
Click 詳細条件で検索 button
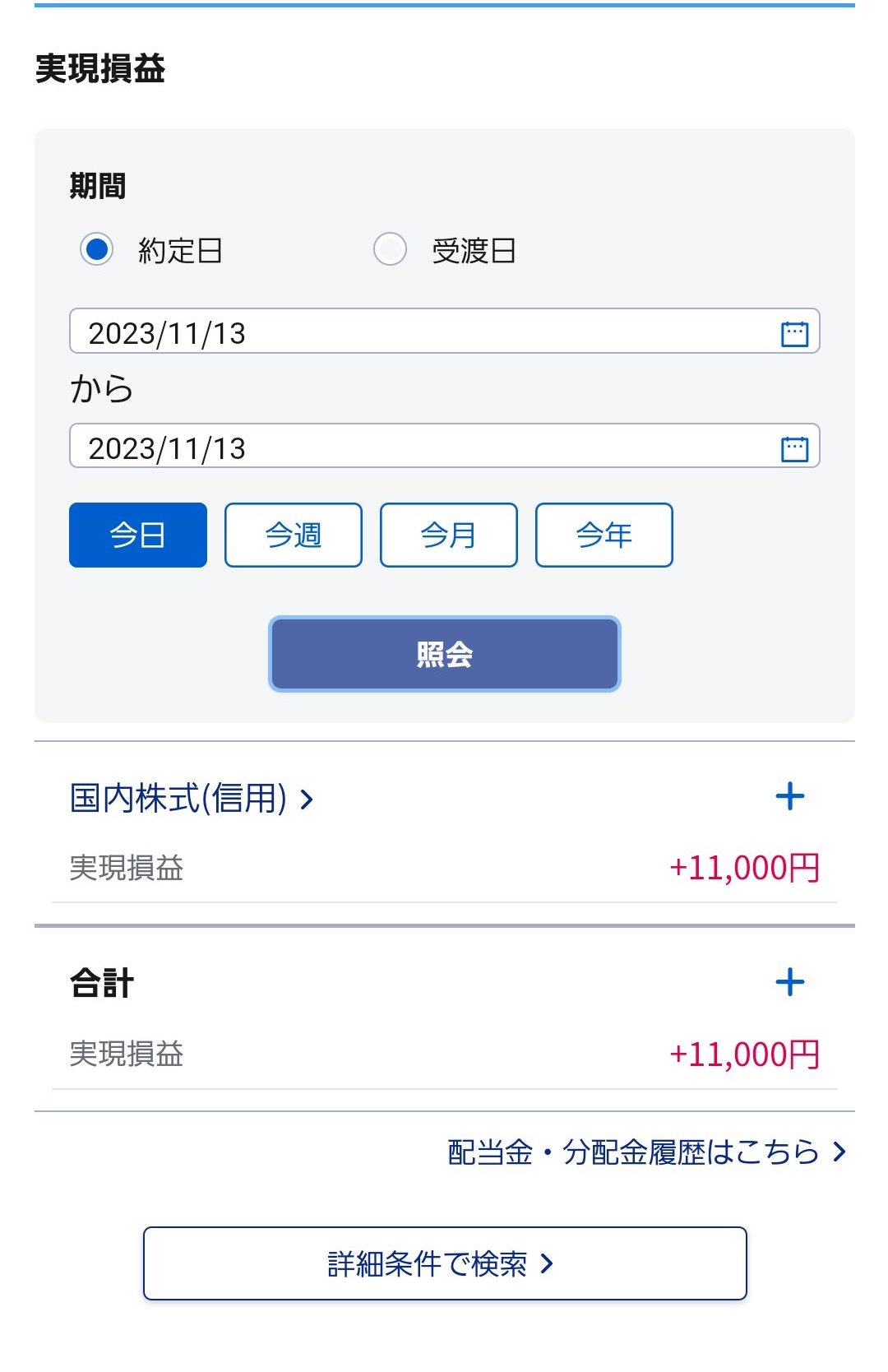pyautogui.click(x=445, y=1263)
